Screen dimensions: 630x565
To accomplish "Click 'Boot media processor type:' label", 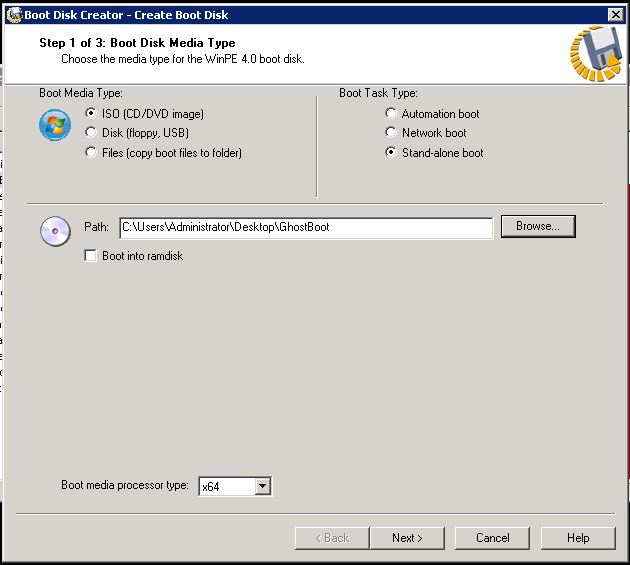I will pos(125,485).
